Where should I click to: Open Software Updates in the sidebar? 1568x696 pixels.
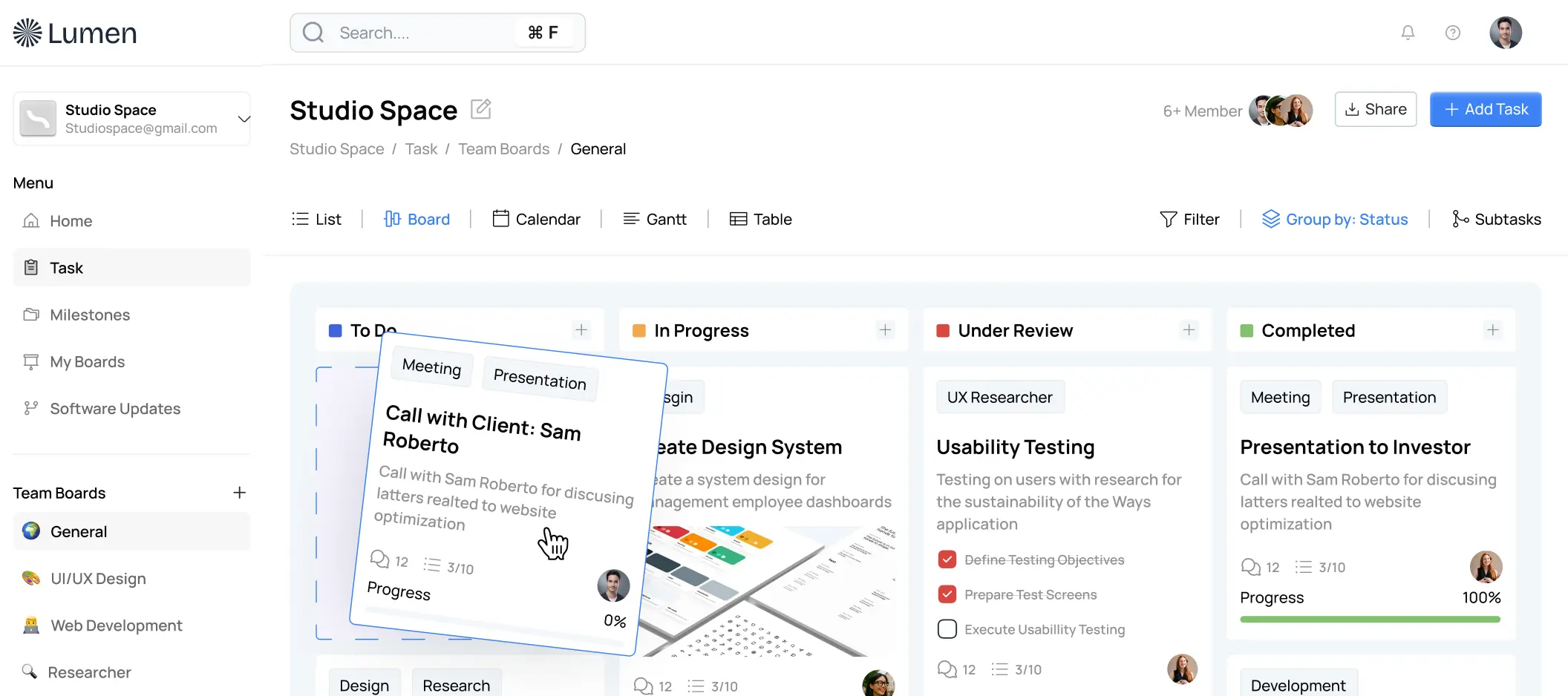click(x=114, y=408)
